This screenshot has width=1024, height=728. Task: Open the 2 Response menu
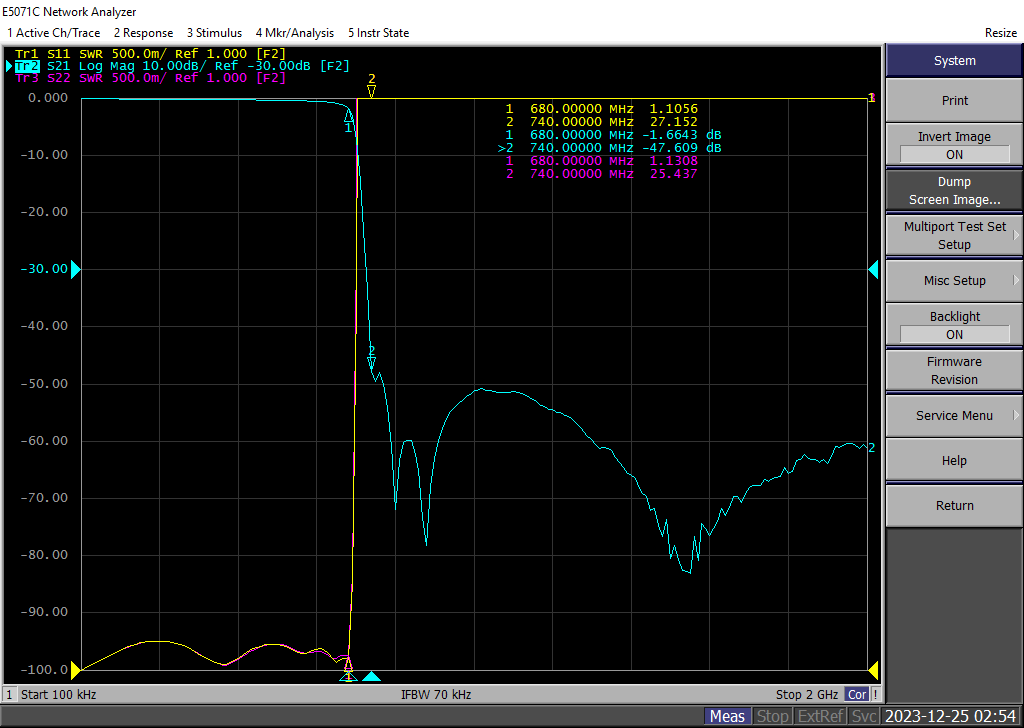[x=143, y=33]
